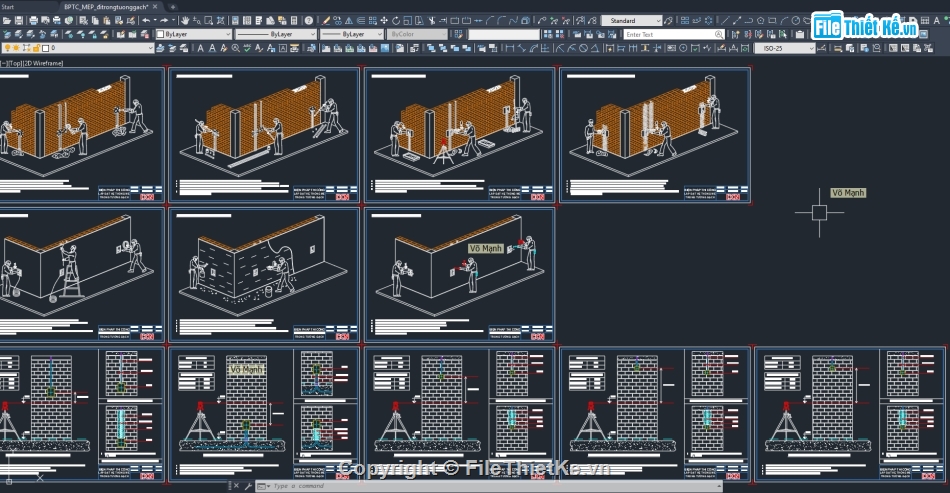The width and height of the screenshot is (950, 493).
Task: Open the undo history dropdown arrow
Action: tap(155, 21)
